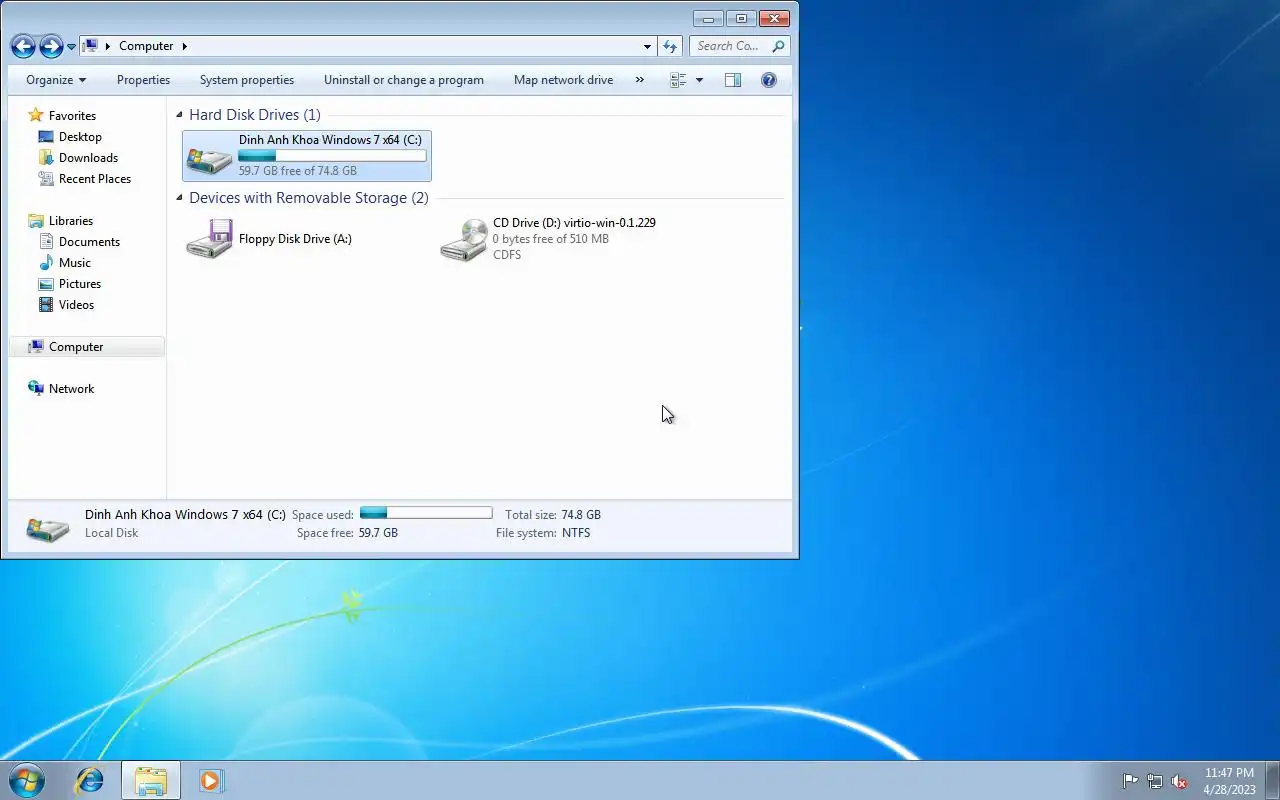Image resolution: width=1280 pixels, height=800 pixels.
Task: Click Total size 74.8 GB value
Action: (x=581, y=515)
